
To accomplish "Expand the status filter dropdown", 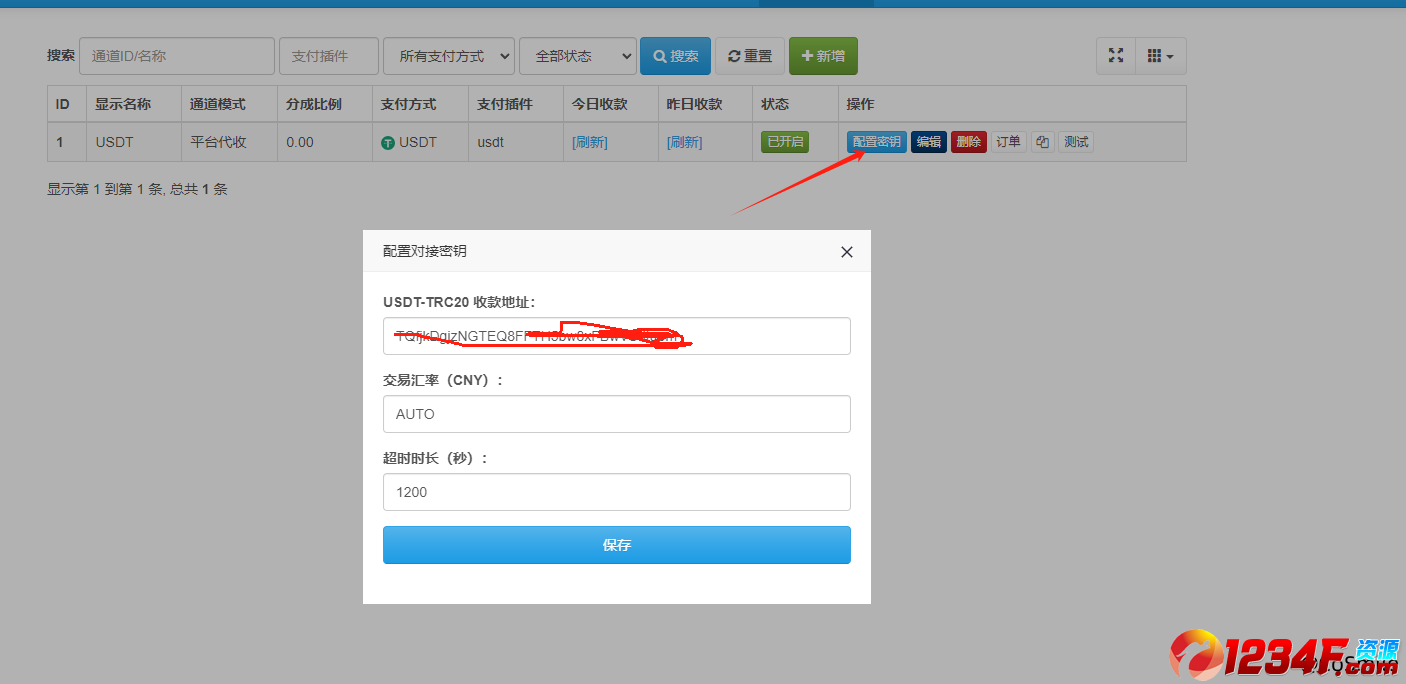I will (x=578, y=56).
